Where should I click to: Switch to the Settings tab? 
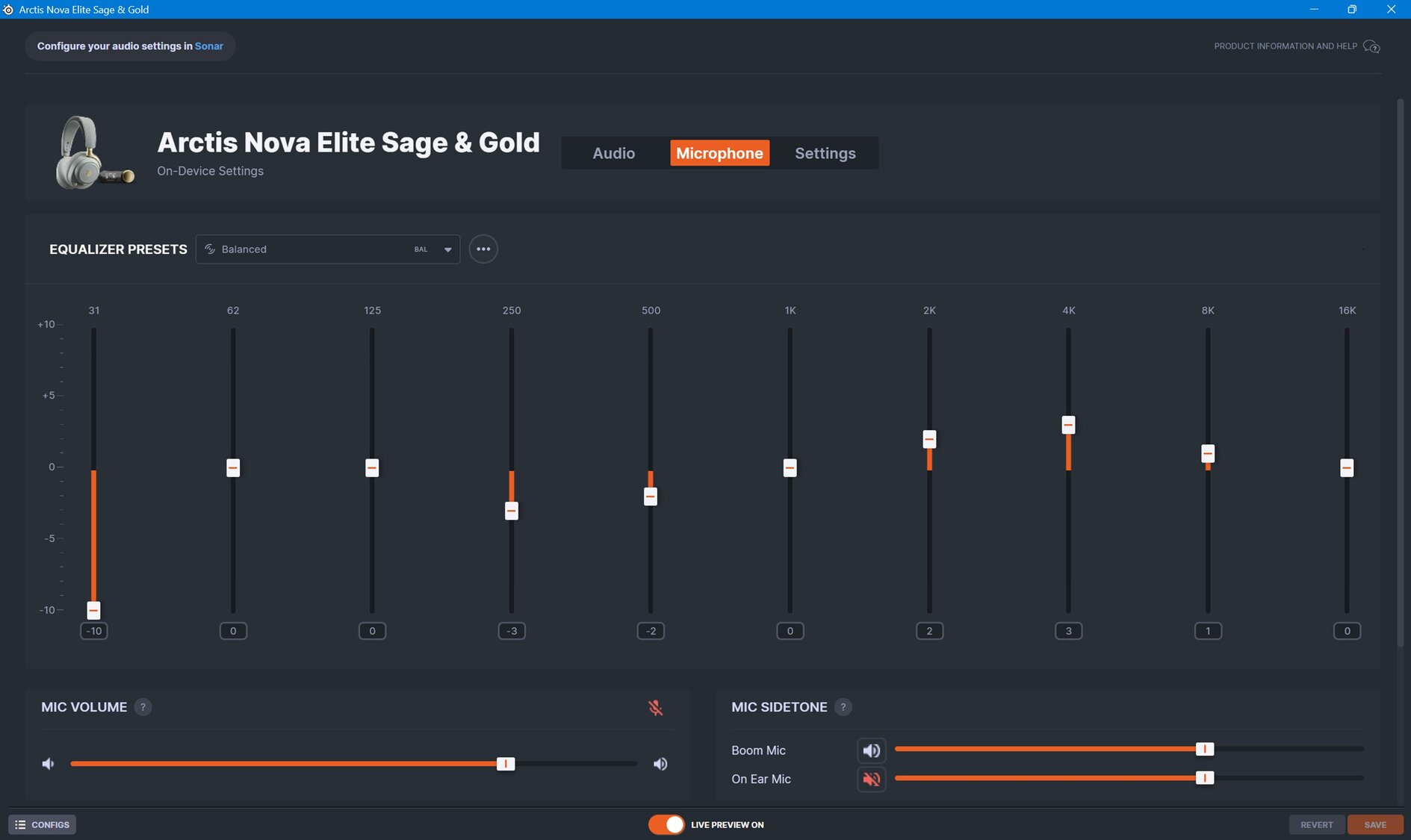point(825,153)
